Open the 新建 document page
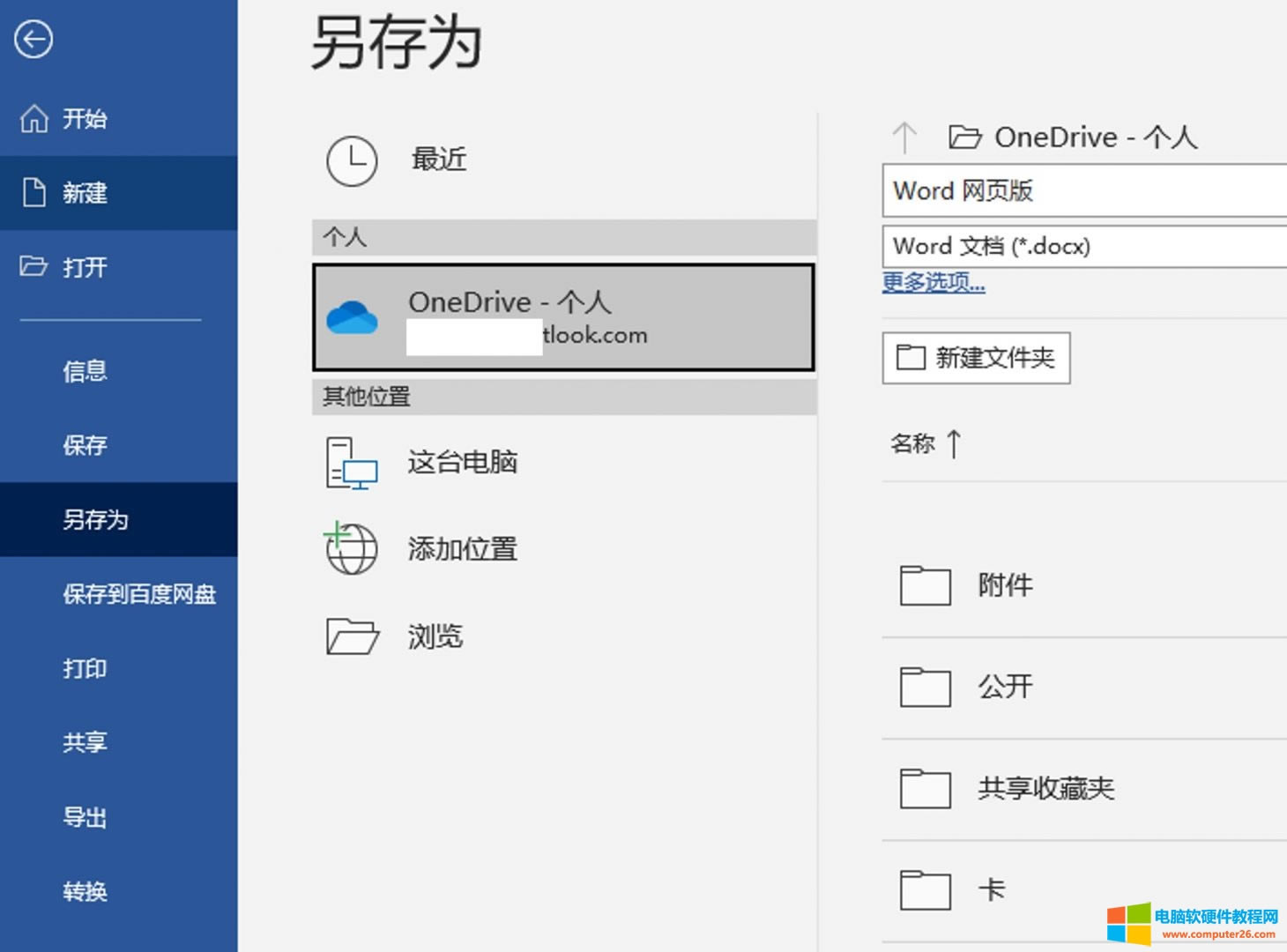 click(84, 193)
